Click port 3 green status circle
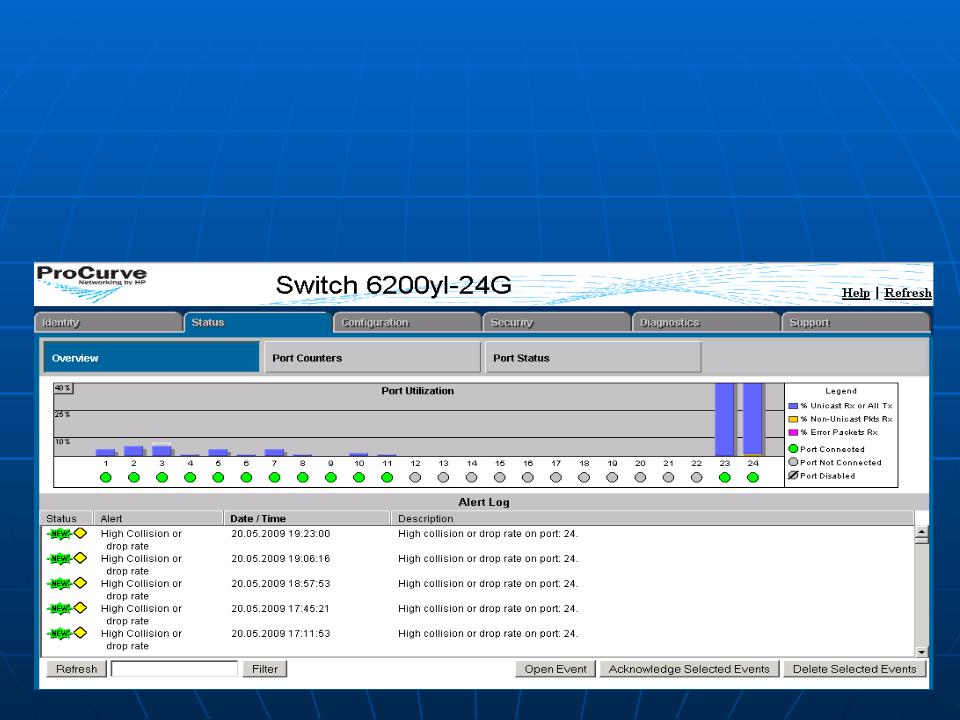This screenshot has height=720, width=960. 162,478
